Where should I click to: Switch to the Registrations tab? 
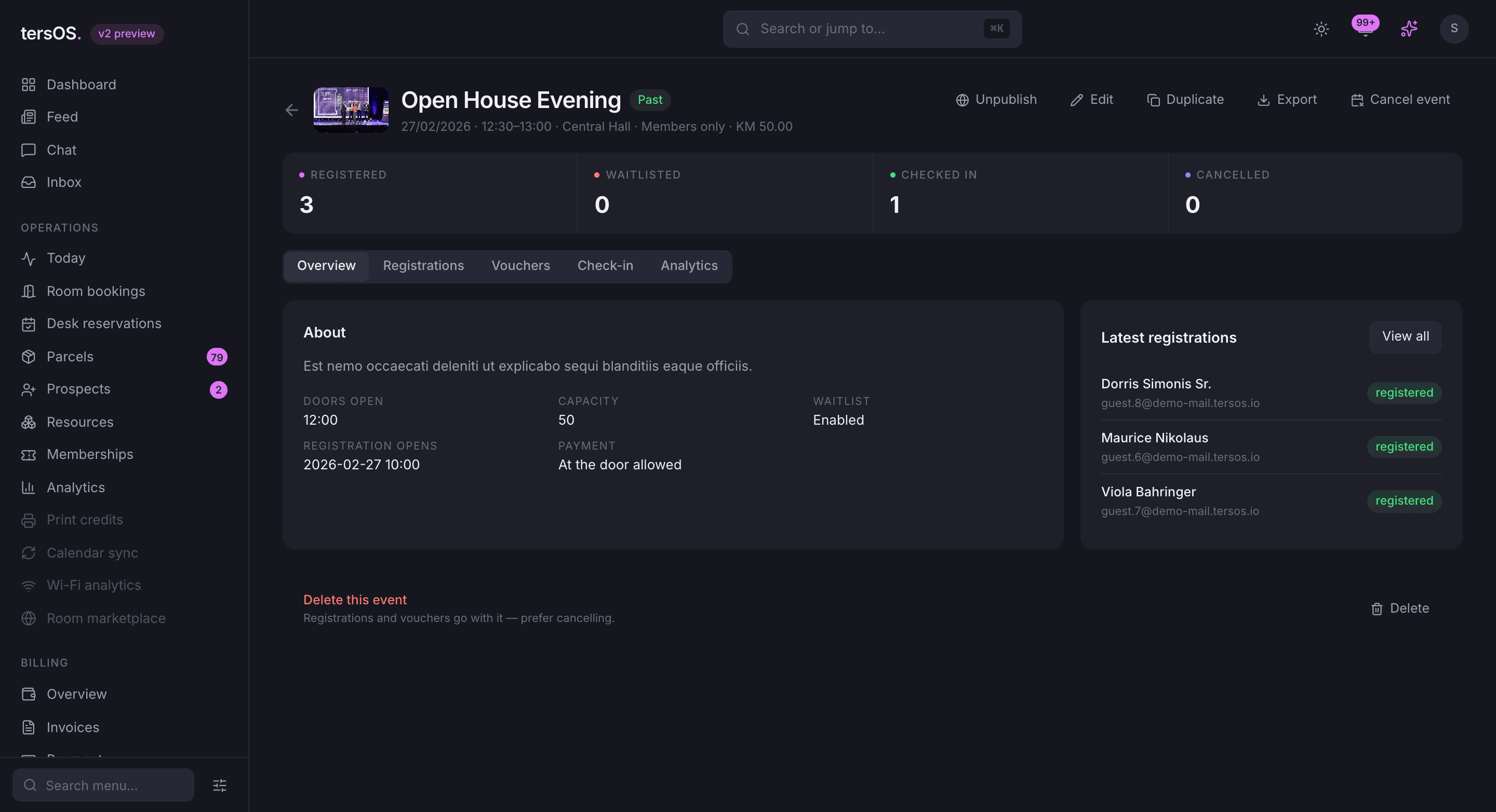tap(423, 266)
